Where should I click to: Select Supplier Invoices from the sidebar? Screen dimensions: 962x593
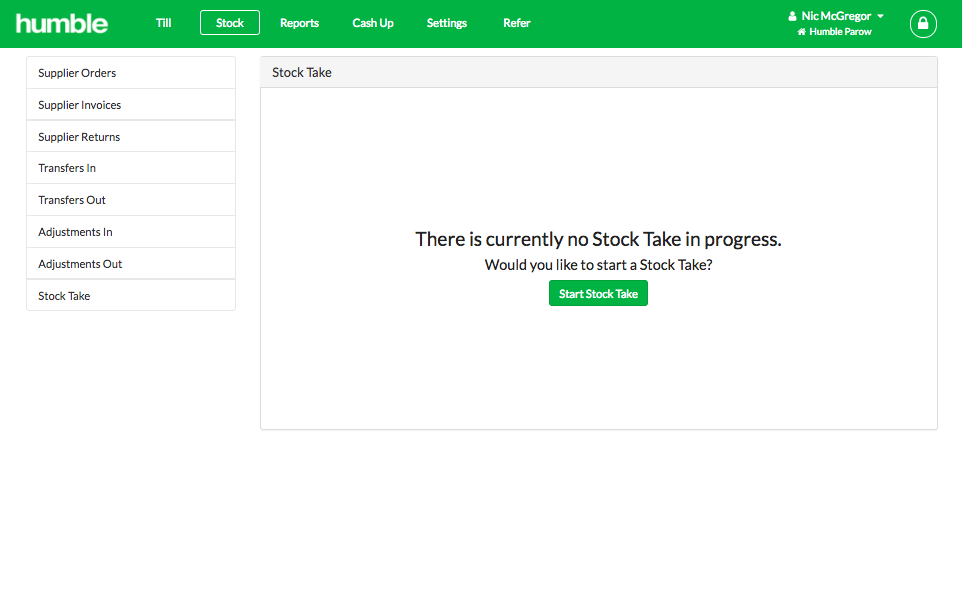point(131,104)
